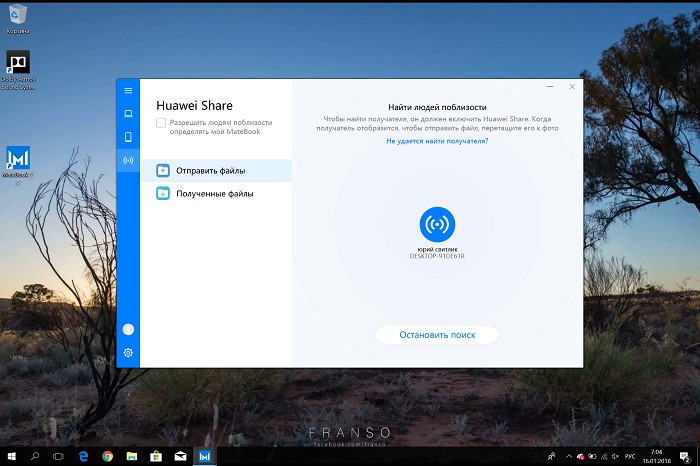The image size is (700, 466).
Task: Expand hidden system tray icons chevron
Action: [x=569, y=456]
